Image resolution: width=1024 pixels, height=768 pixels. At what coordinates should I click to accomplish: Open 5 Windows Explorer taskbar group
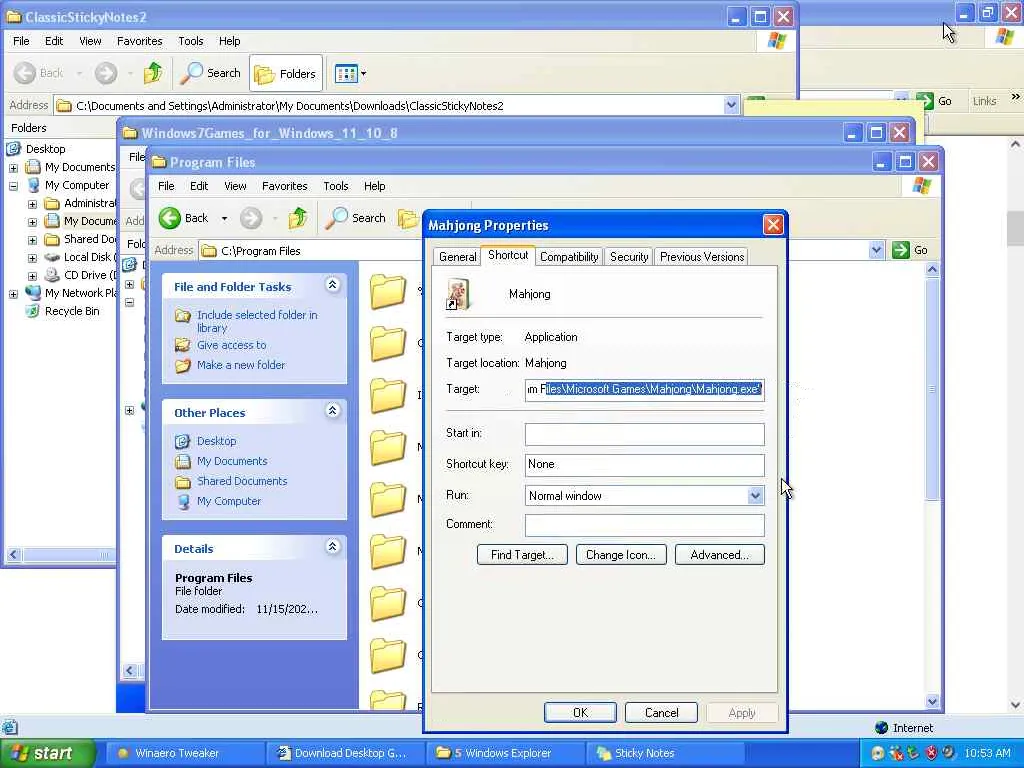pos(504,754)
